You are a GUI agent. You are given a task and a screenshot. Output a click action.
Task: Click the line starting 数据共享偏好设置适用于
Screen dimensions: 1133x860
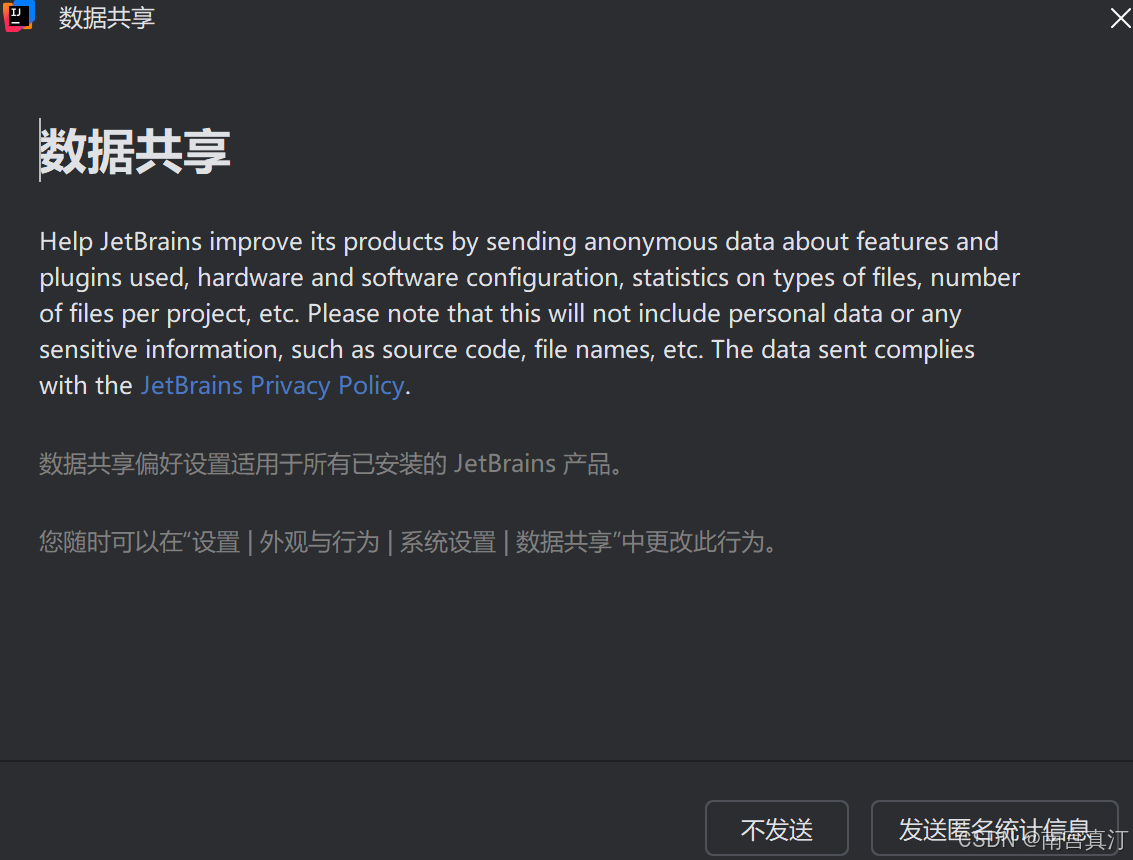[x=330, y=464]
